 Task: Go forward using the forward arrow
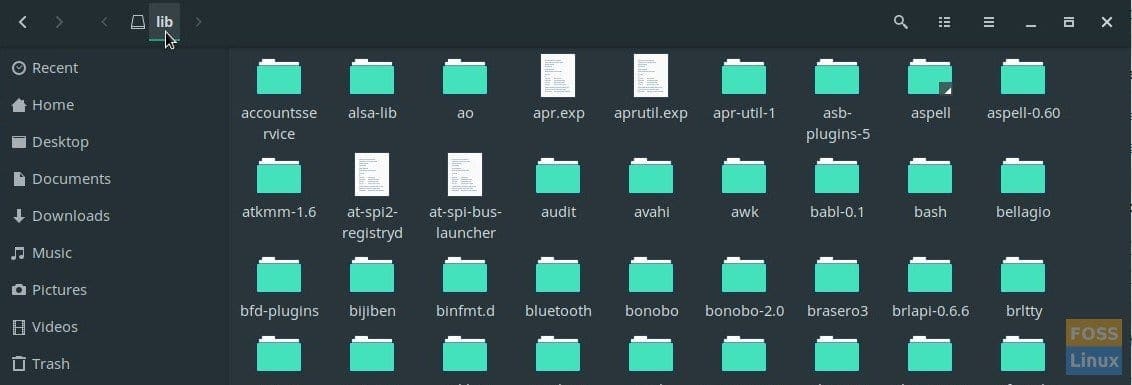coord(59,22)
